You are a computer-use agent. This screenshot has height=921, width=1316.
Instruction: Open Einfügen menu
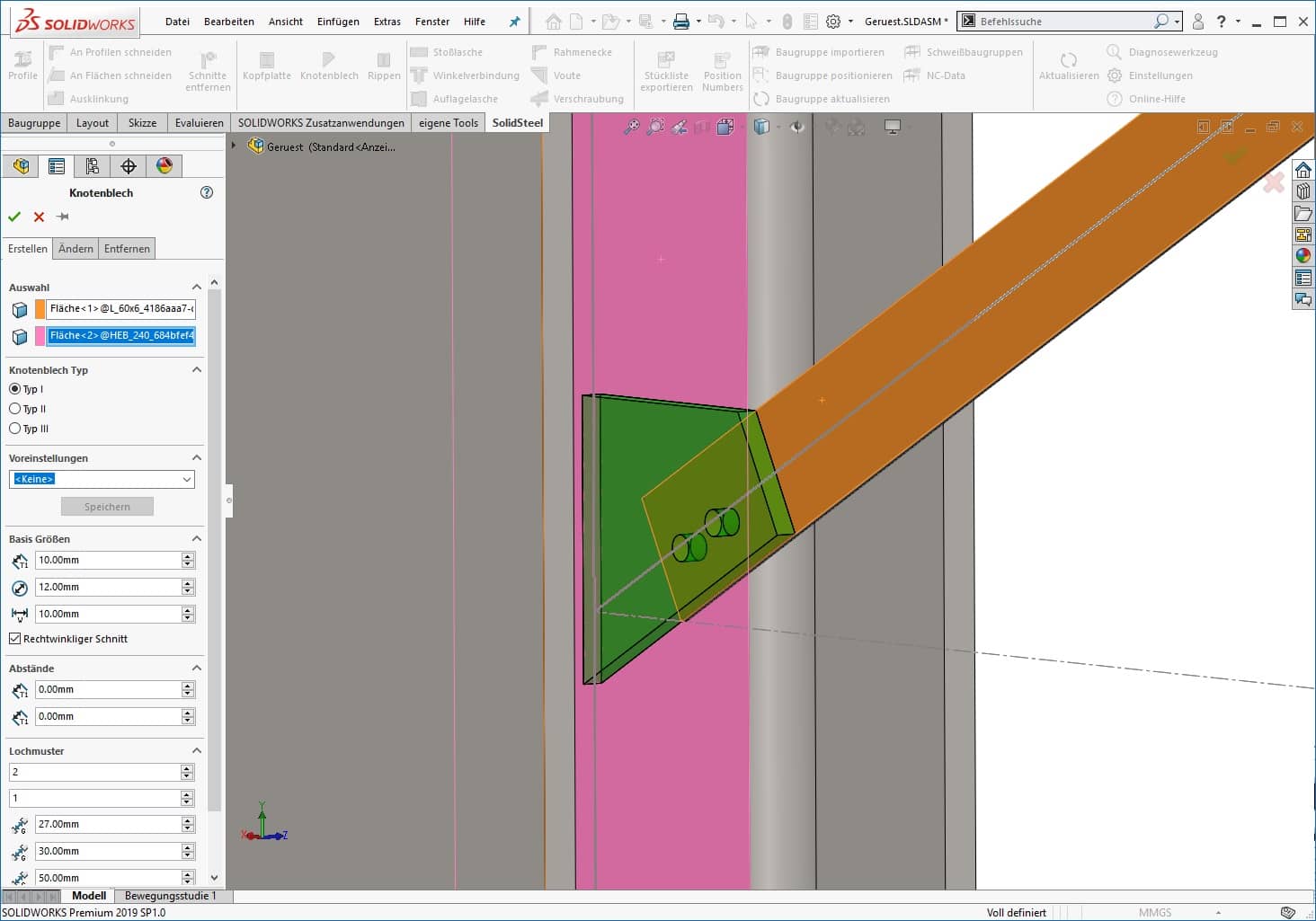tap(338, 22)
